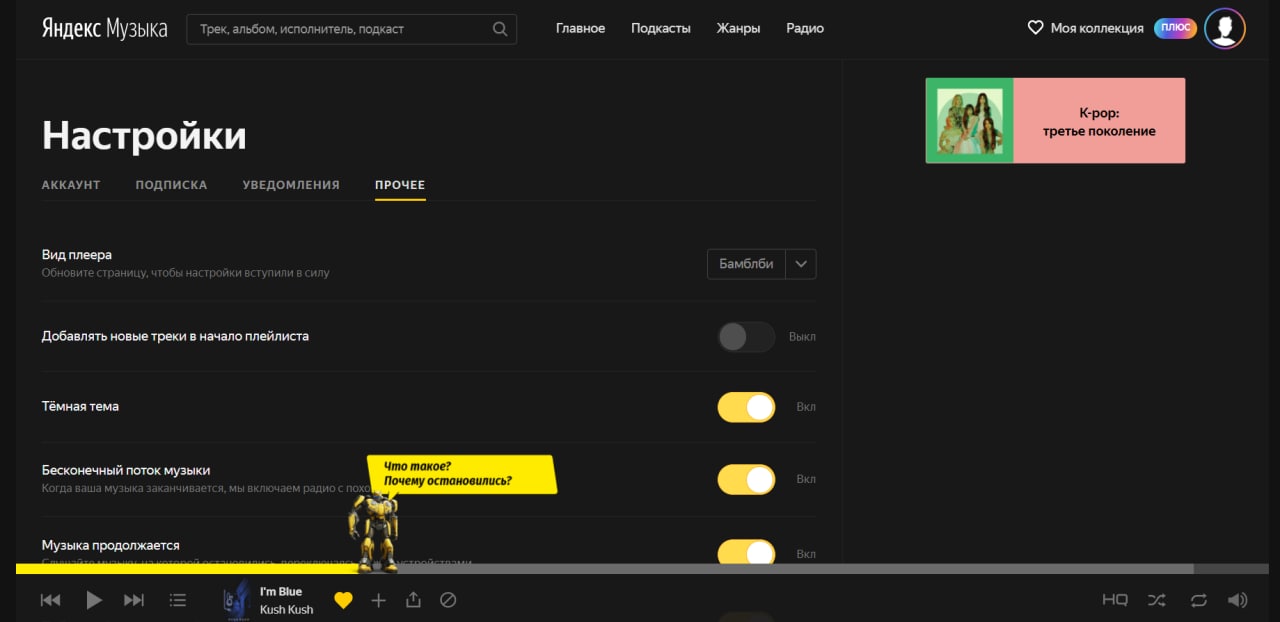Enable shuffle playback
Image resolution: width=1280 pixels, height=622 pixels.
pyautogui.click(x=1157, y=600)
